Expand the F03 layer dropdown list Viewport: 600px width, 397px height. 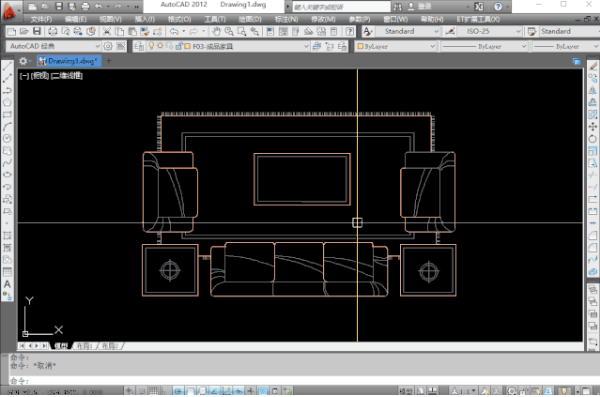pos(306,46)
